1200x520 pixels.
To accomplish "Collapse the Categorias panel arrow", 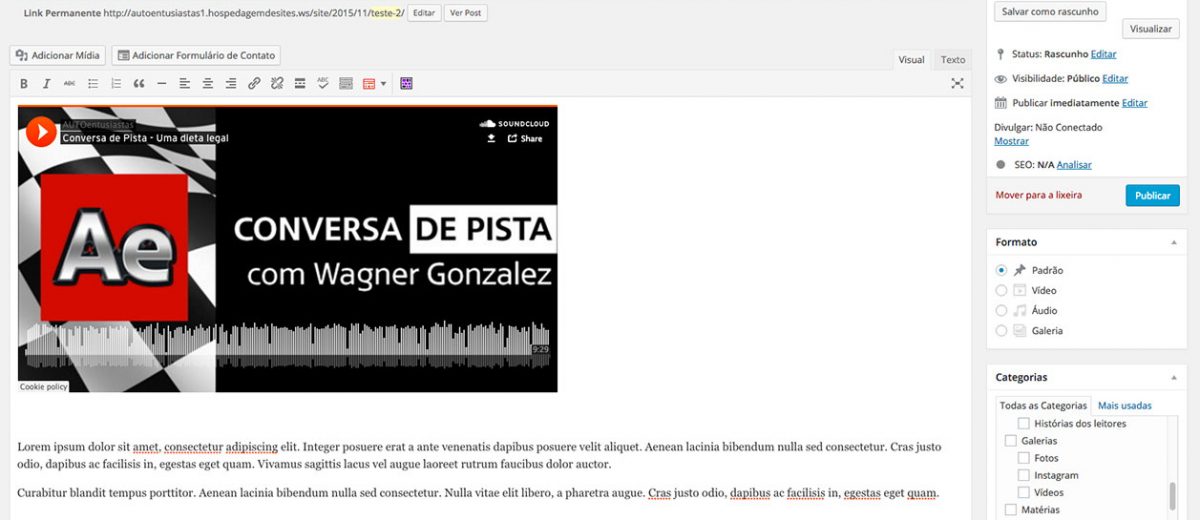I will pos(1173,378).
